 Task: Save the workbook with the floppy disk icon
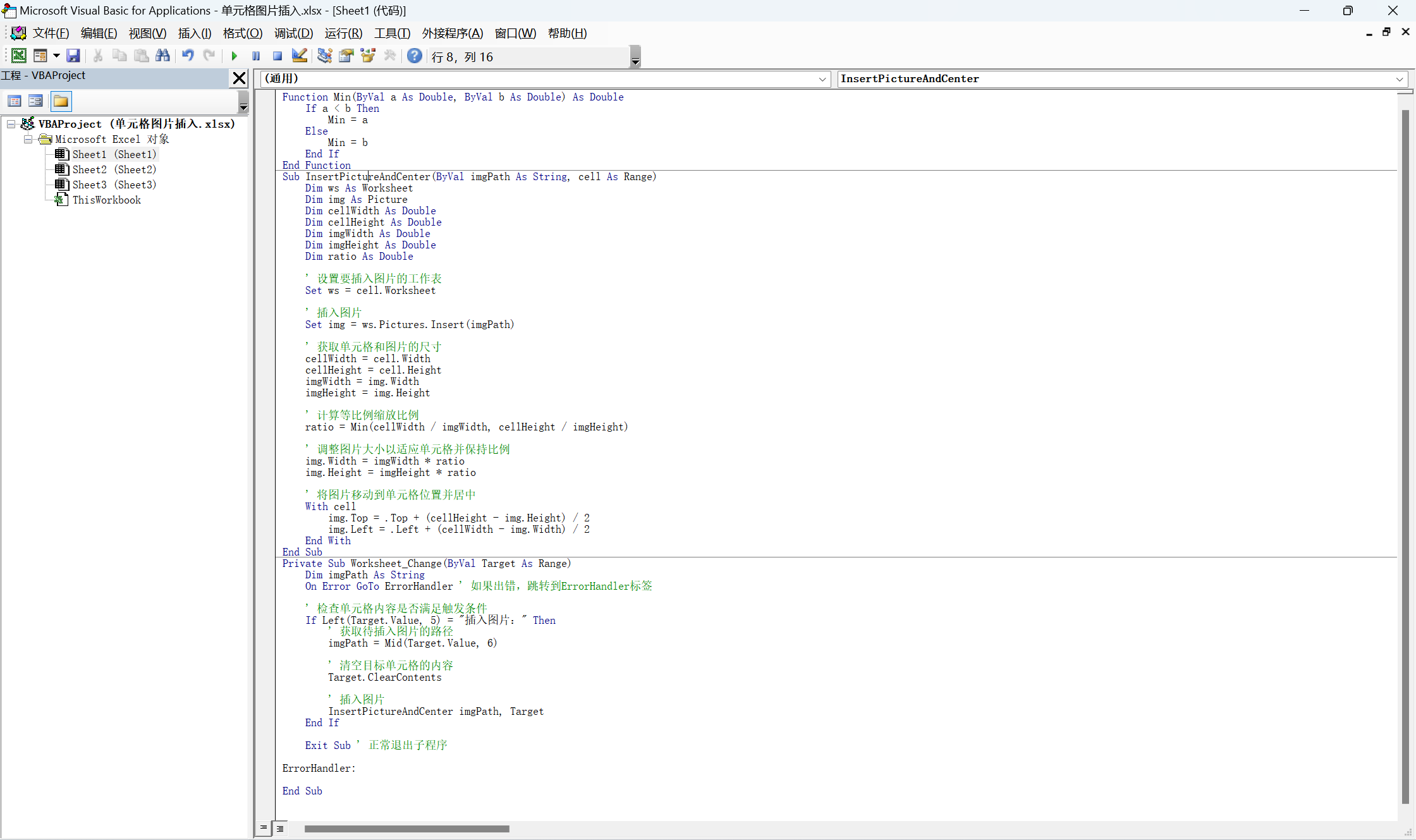coord(73,56)
